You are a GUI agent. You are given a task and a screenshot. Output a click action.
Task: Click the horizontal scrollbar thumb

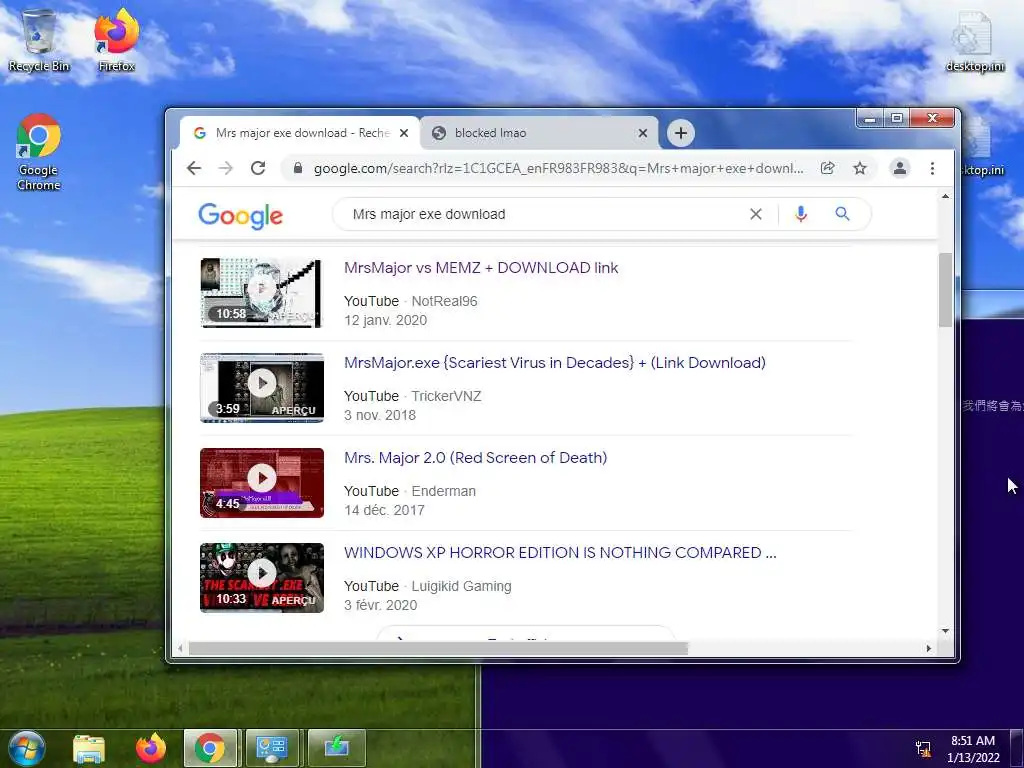[x=438, y=648]
